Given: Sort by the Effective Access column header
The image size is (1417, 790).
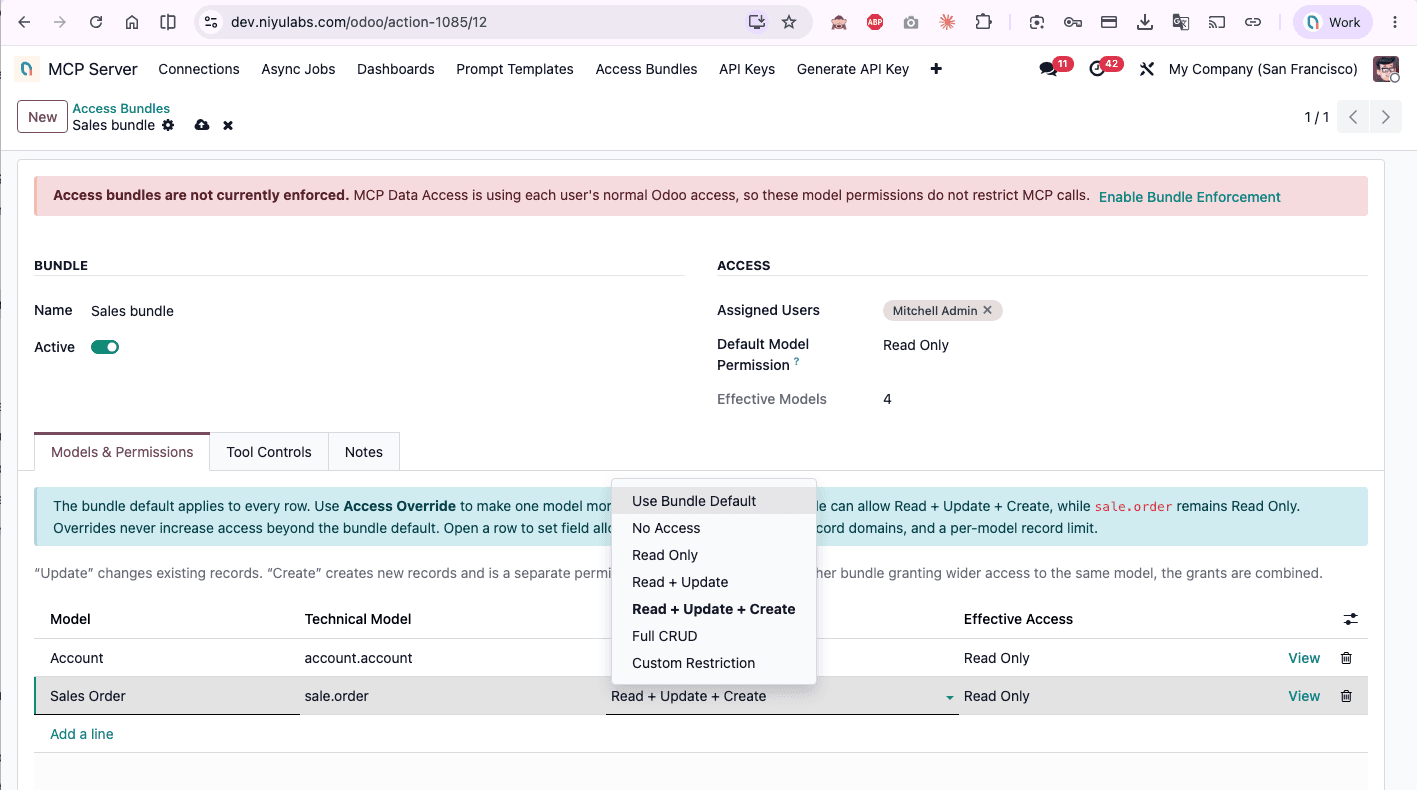Looking at the screenshot, I should [1018, 619].
